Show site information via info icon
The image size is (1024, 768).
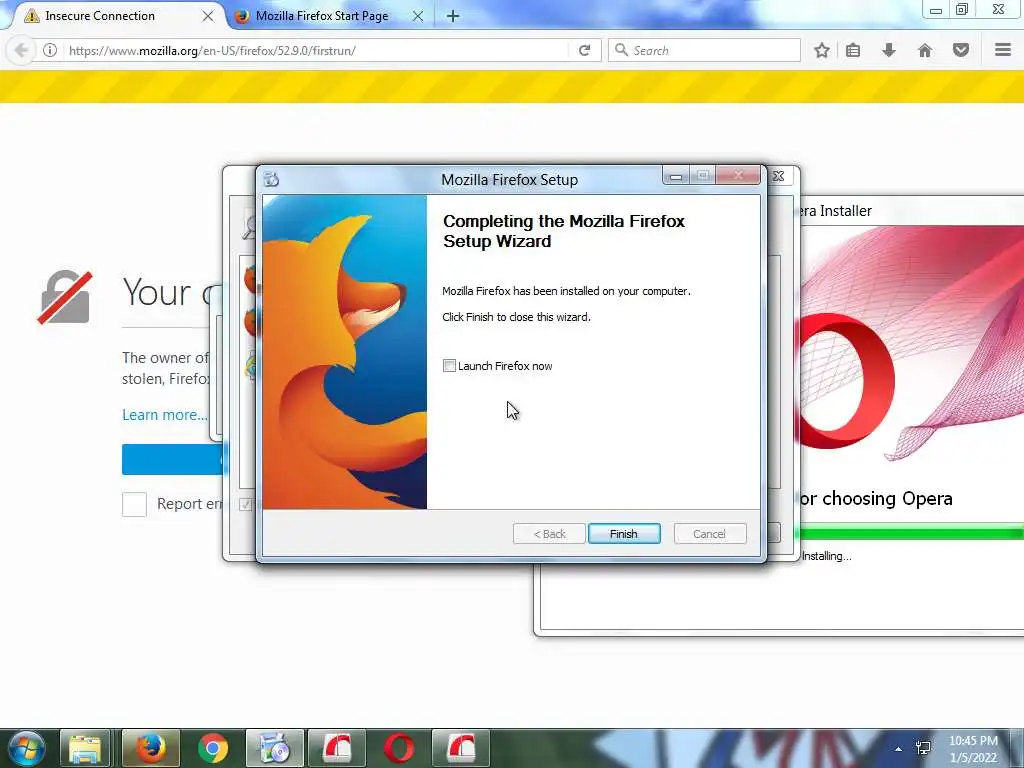click(x=50, y=50)
